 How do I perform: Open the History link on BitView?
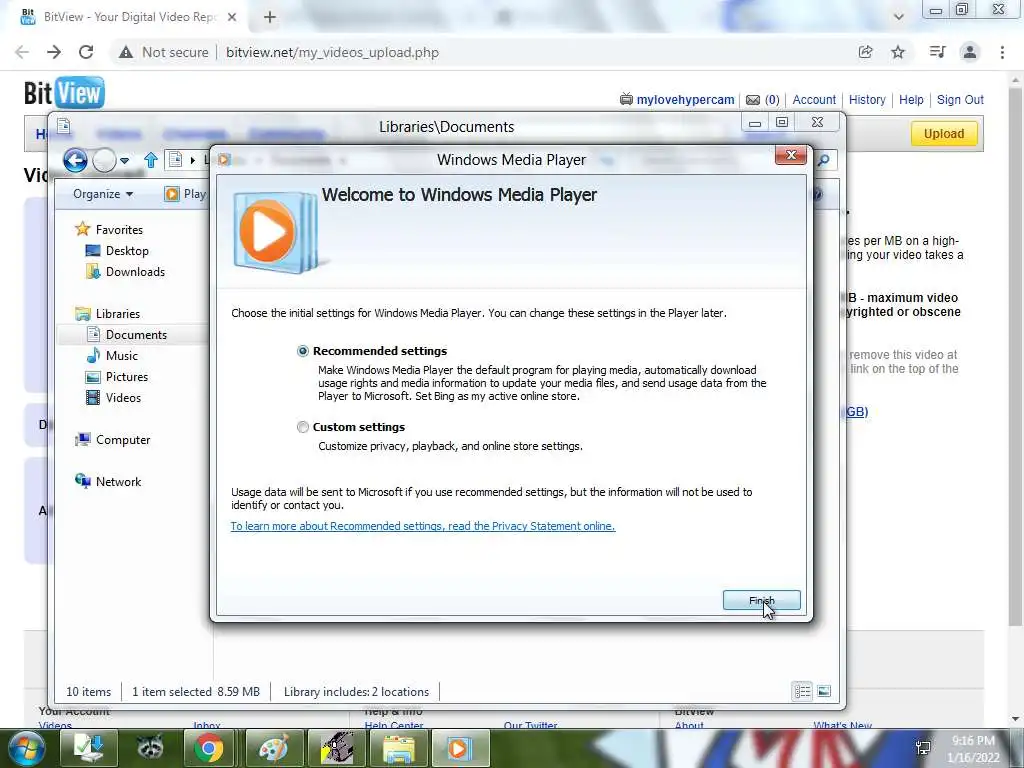click(x=867, y=100)
